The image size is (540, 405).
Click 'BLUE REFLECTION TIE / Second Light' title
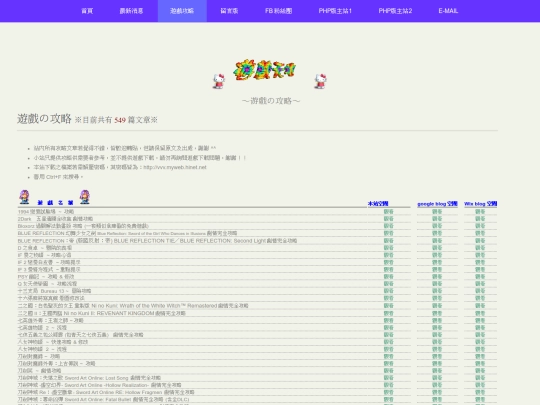coord(157,240)
